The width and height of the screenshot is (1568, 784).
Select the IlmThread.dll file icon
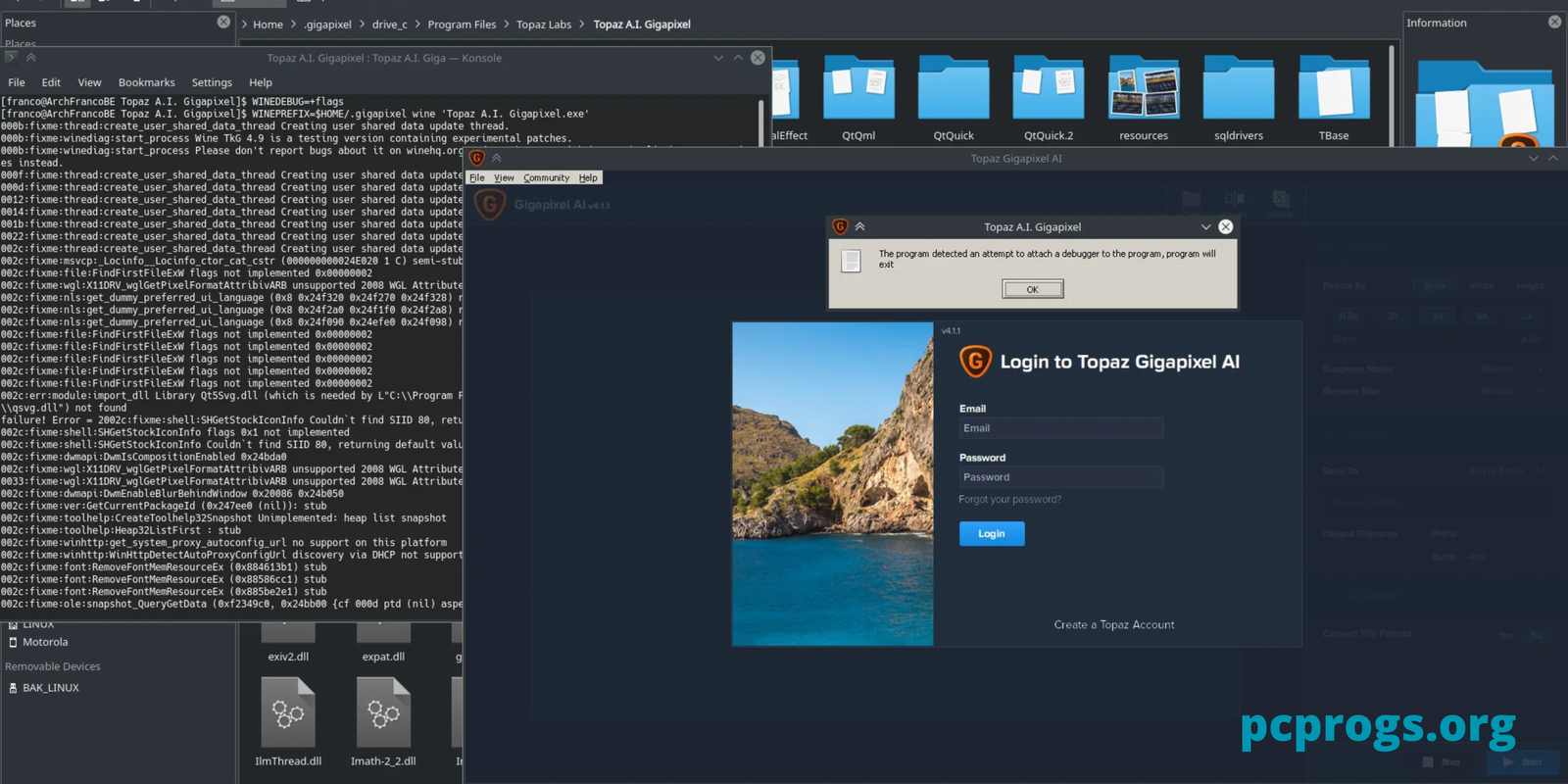pyautogui.click(x=288, y=712)
